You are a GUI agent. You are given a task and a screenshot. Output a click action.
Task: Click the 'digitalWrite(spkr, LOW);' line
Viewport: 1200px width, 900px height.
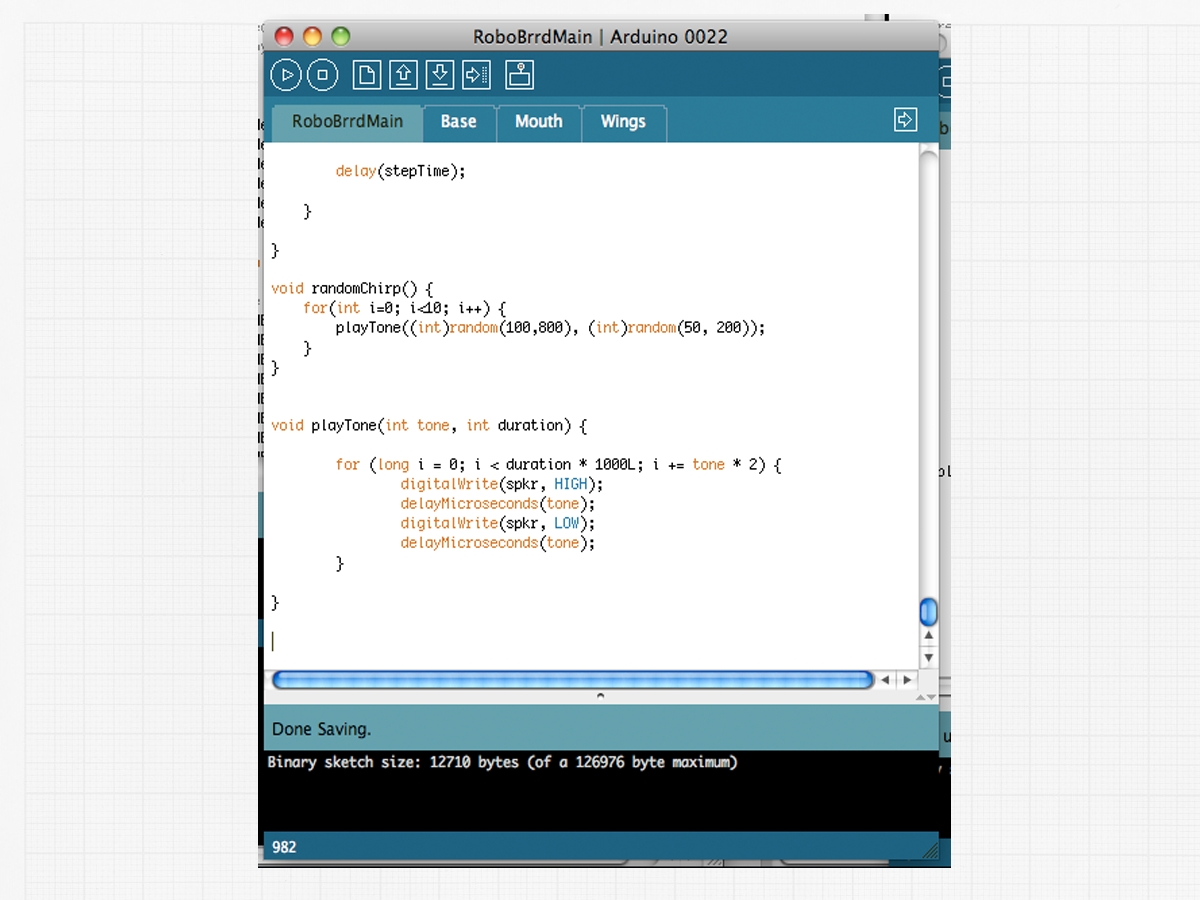498,523
